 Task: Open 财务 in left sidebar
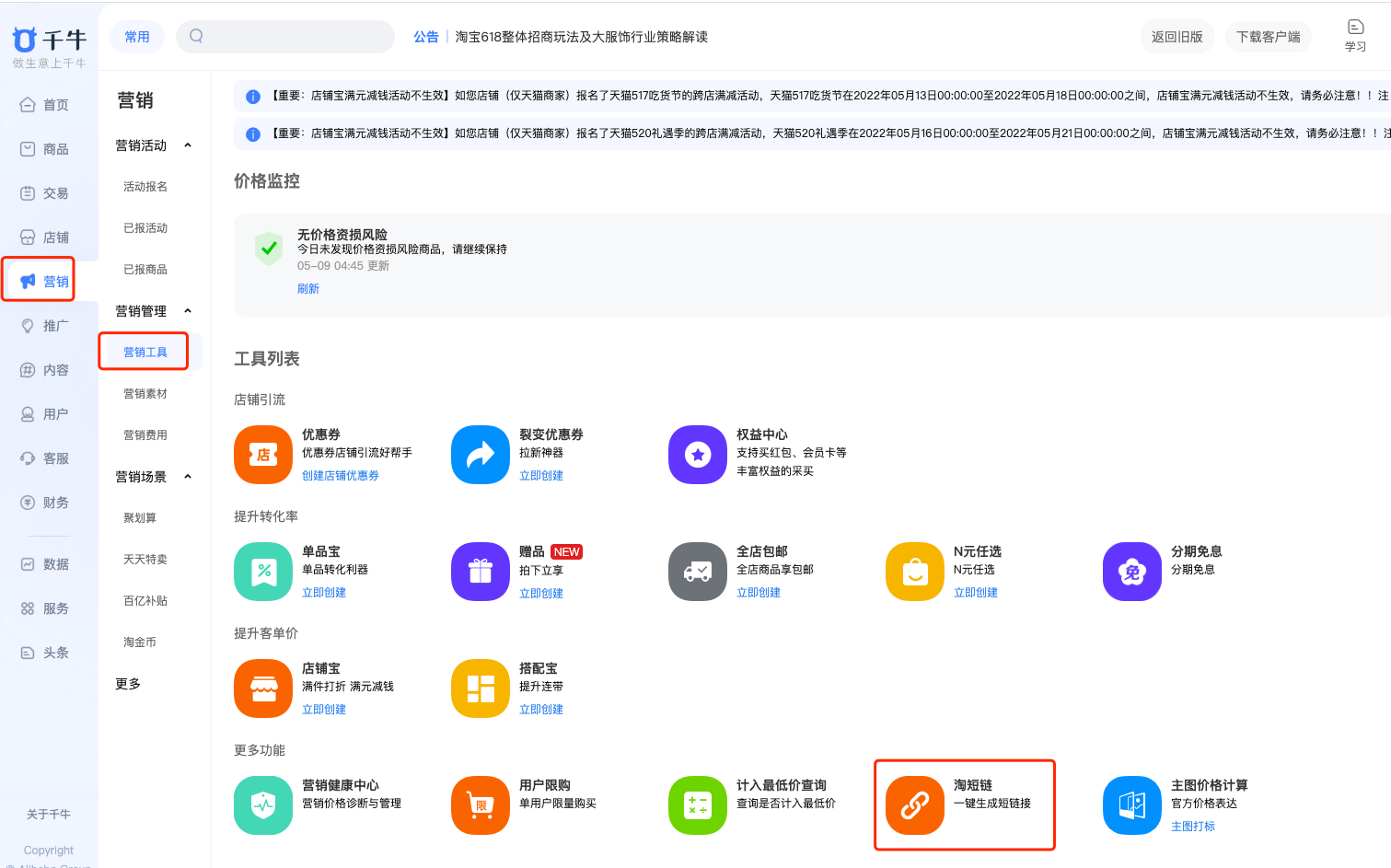[44, 503]
